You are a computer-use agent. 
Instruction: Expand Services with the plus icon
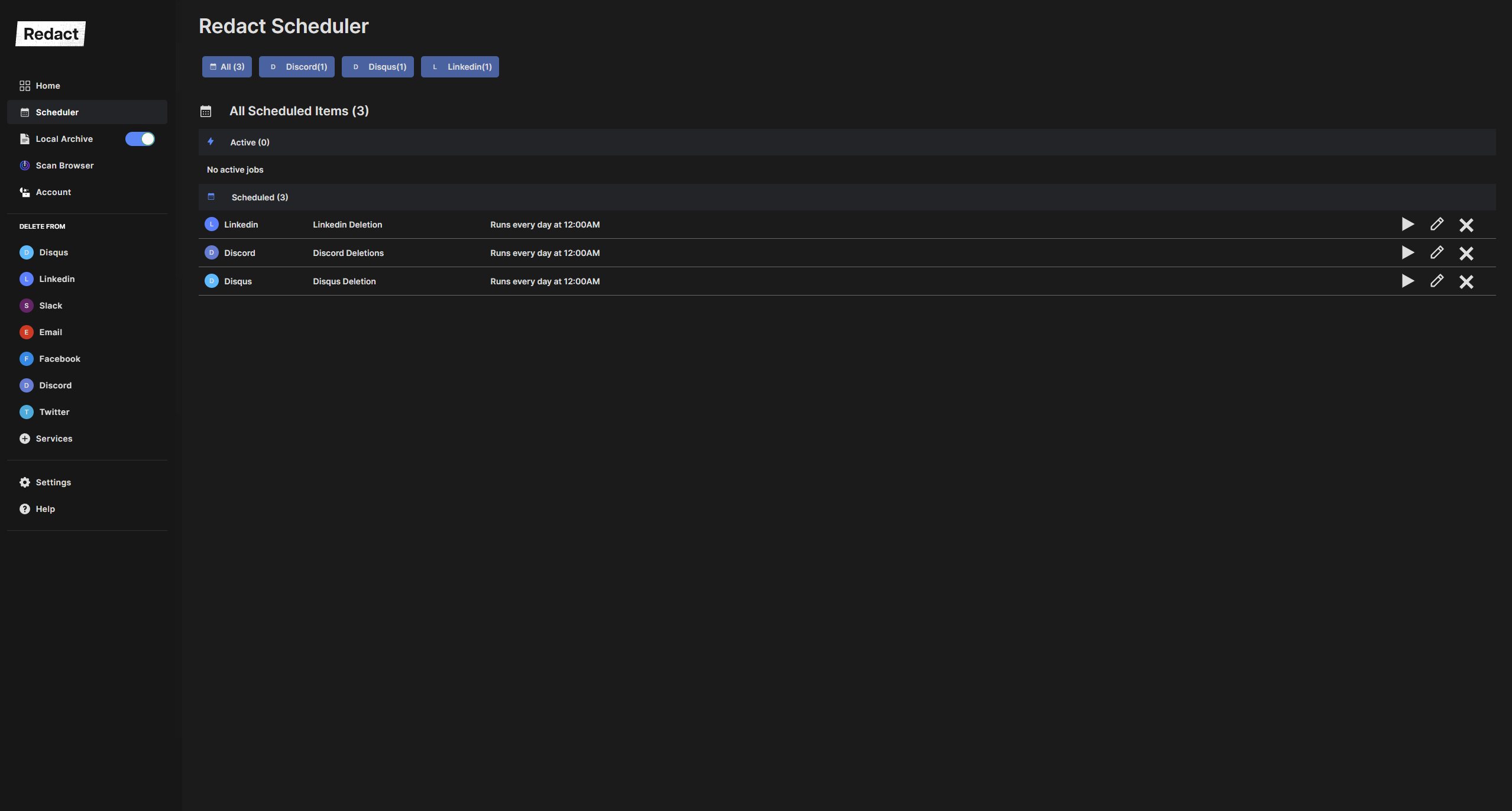25,439
